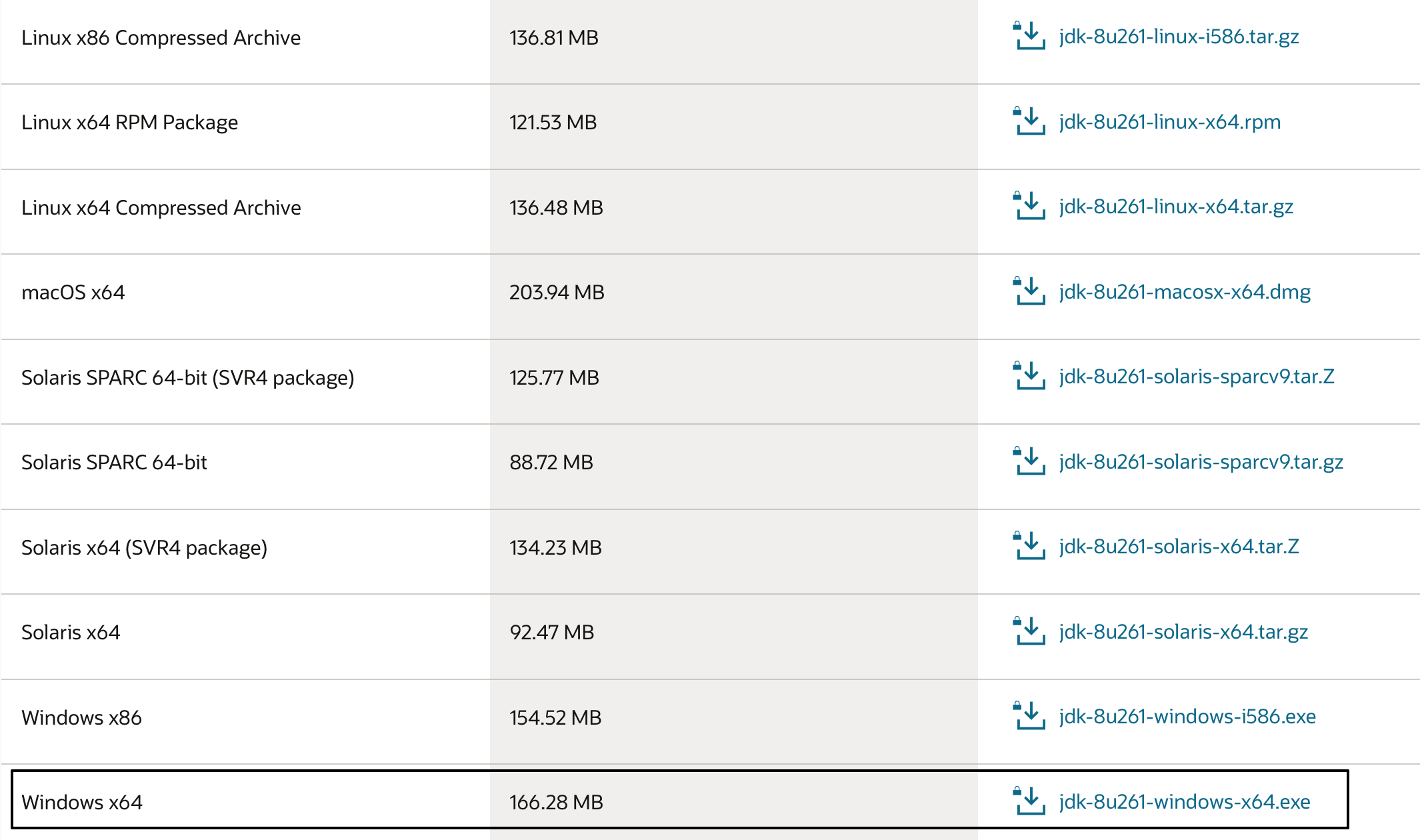This screenshot has width=1420, height=840.
Task: Click download icon for solaris-sparcv9.tar.Z
Action: pyautogui.click(x=1029, y=377)
